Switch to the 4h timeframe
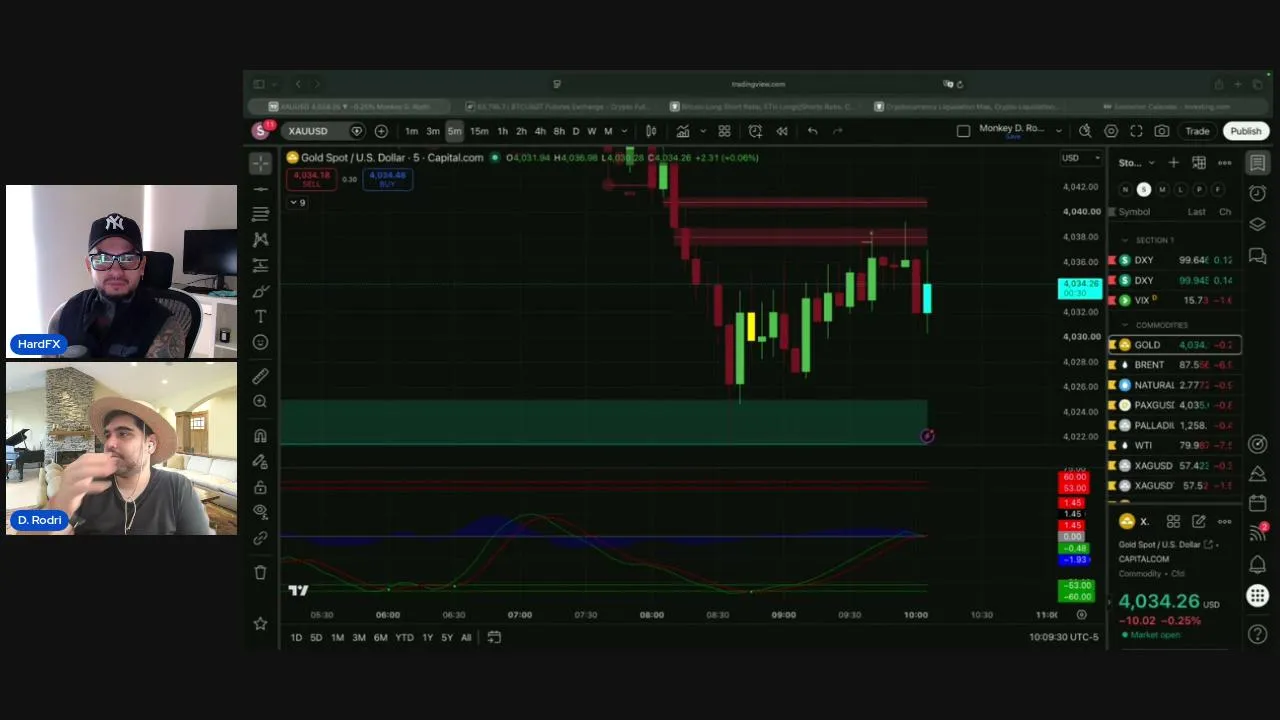1280x720 pixels. click(540, 131)
